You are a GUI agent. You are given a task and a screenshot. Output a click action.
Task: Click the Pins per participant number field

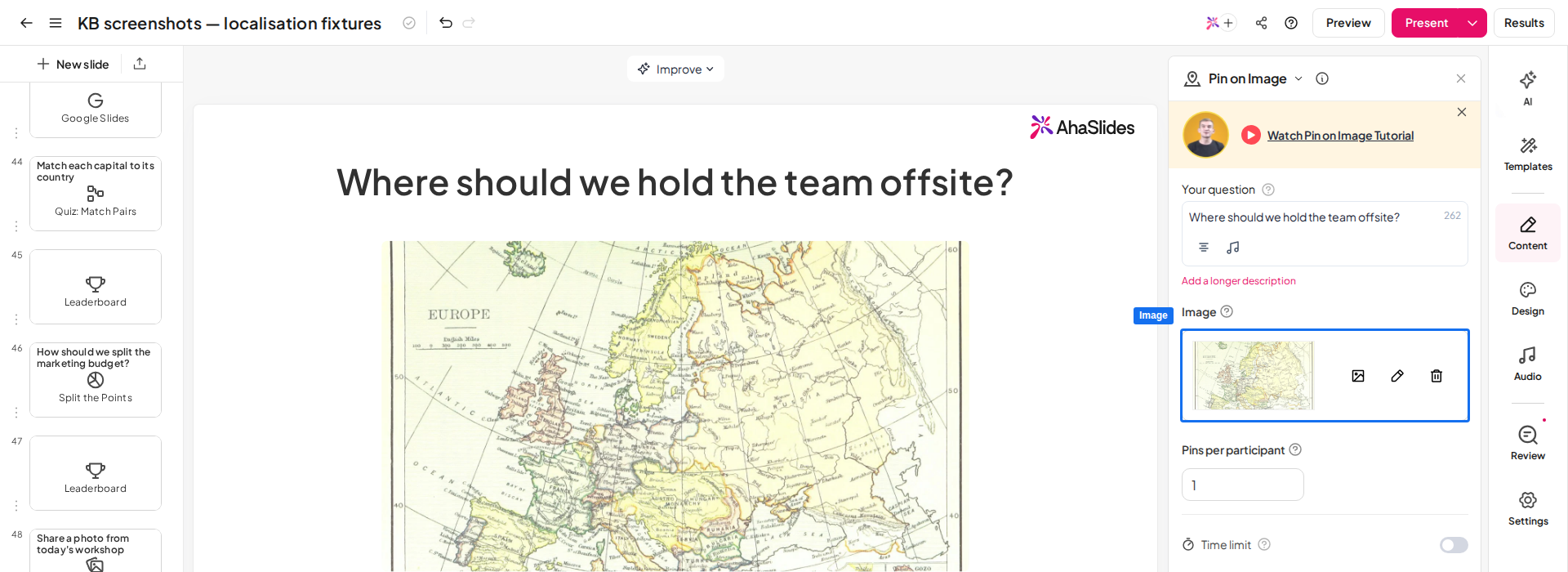tap(1242, 485)
